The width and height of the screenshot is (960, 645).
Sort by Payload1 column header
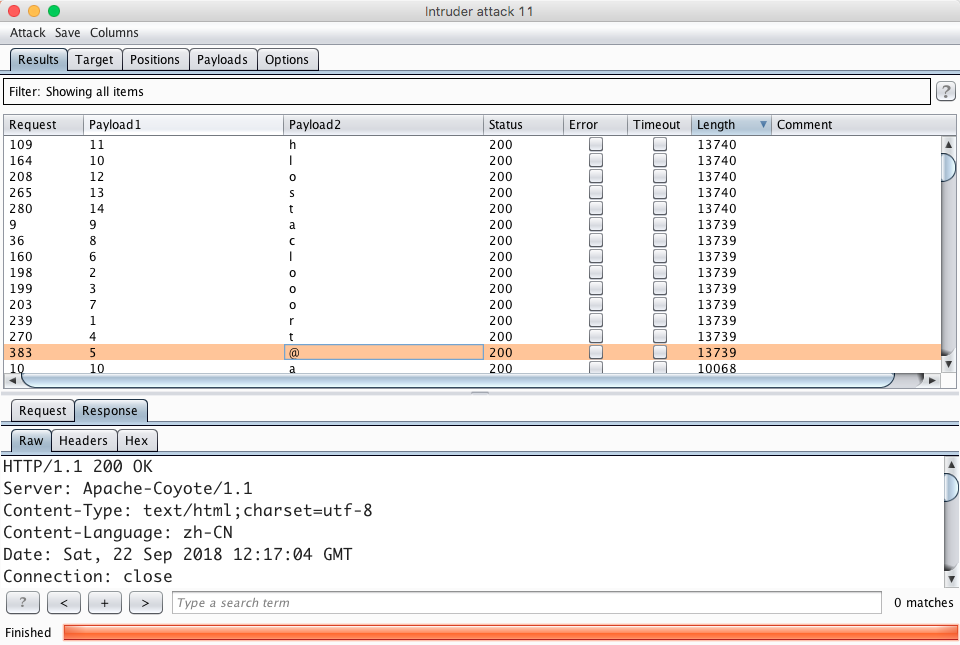[x=183, y=125]
